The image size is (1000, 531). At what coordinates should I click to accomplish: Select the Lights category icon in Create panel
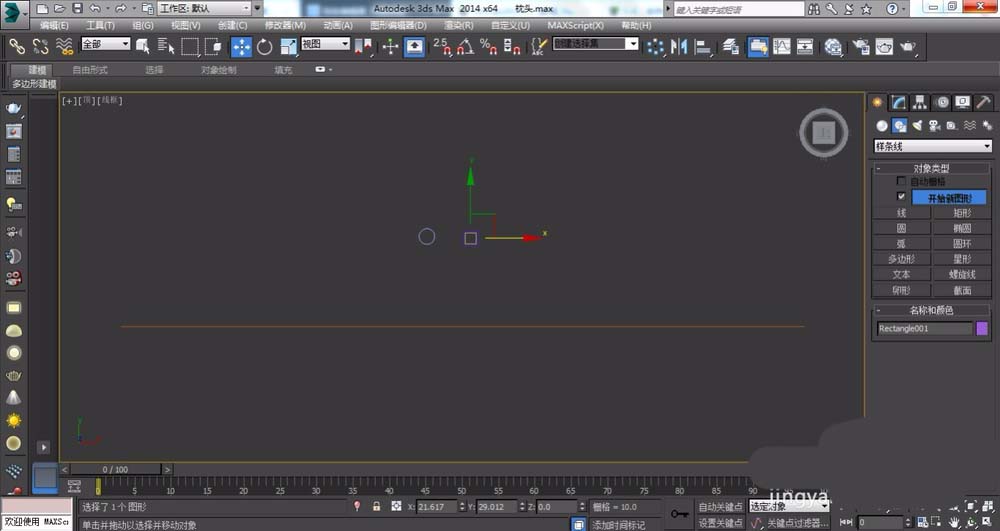pyautogui.click(x=917, y=126)
